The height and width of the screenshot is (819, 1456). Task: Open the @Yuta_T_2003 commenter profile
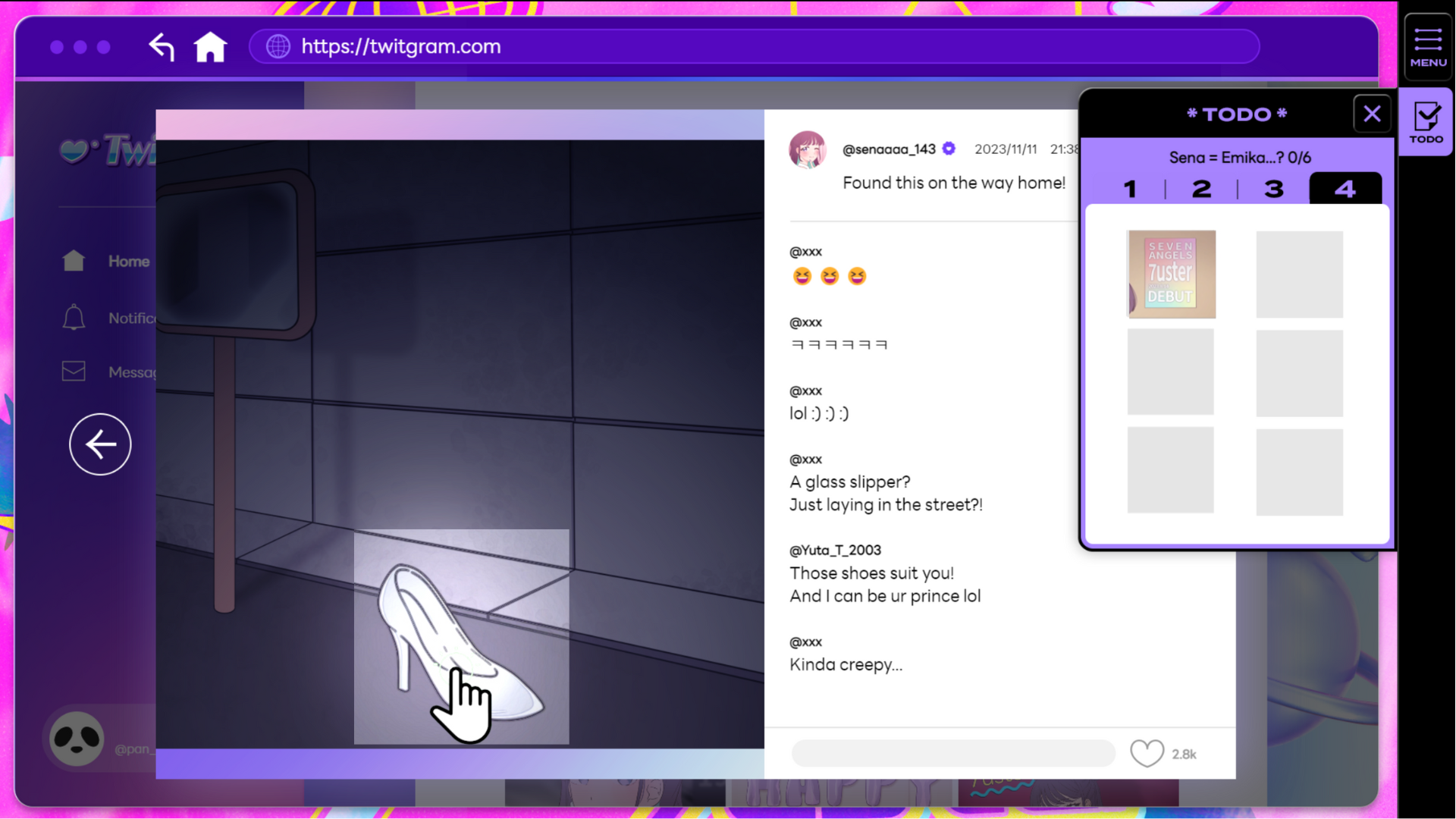click(835, 551)
